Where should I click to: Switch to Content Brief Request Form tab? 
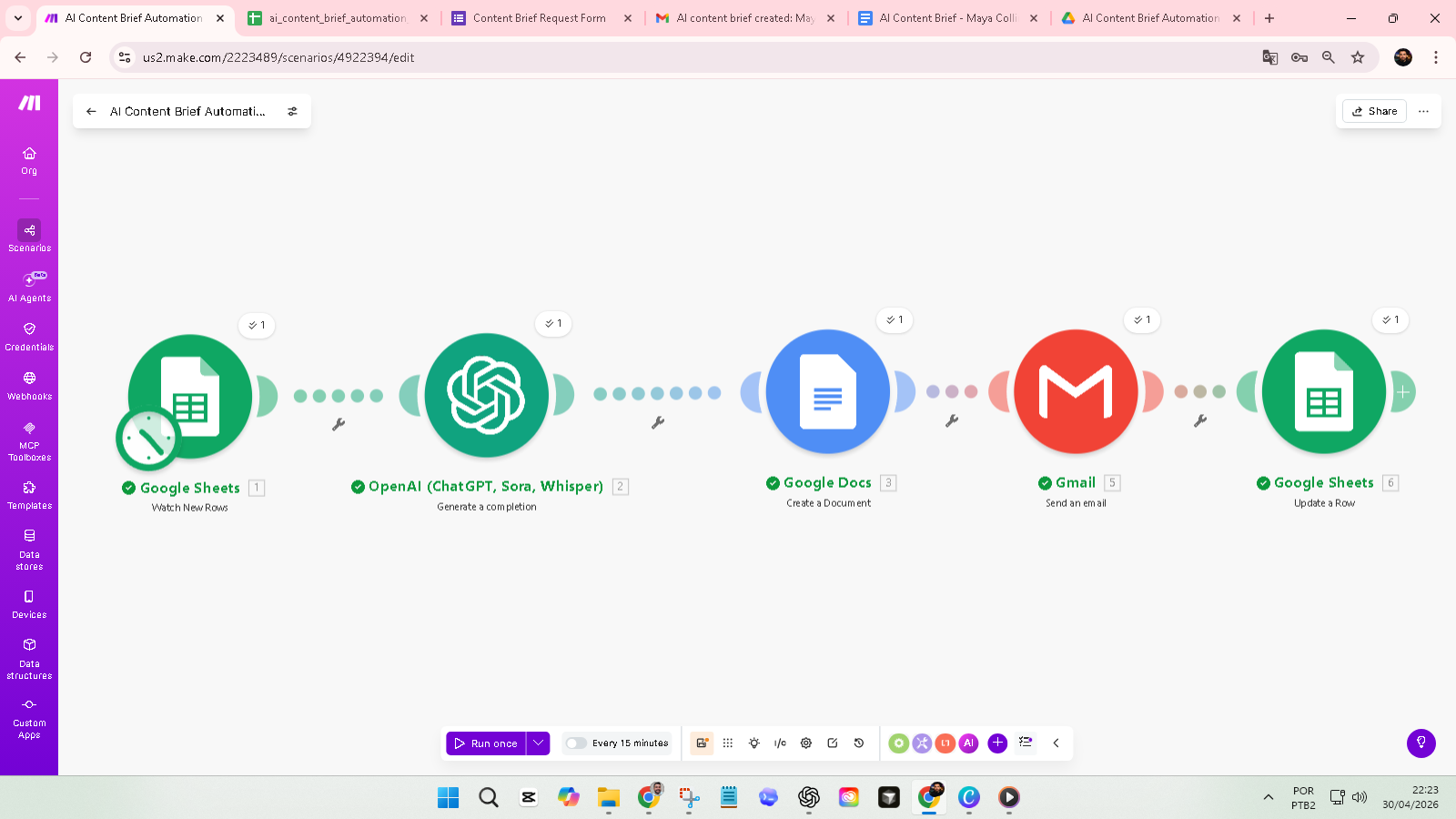pos(542,18)
